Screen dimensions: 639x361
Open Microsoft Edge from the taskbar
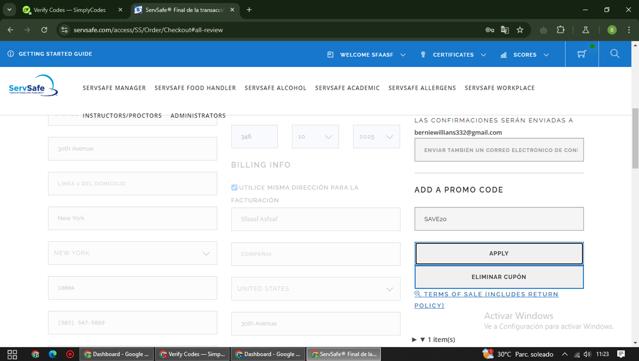[x=53, y=354]
